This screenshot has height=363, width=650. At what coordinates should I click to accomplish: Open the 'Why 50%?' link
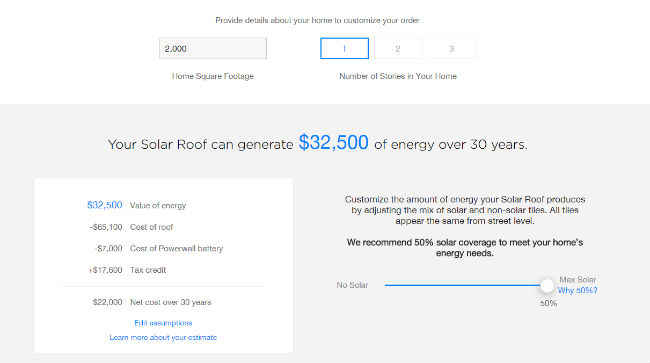coord(577,290)
